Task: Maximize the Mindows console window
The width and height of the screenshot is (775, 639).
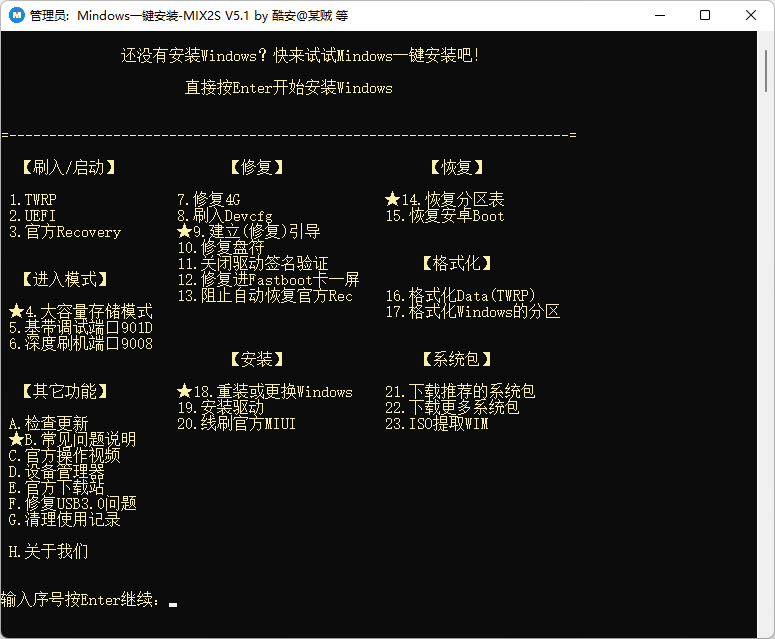Action: tap(705, 15)
